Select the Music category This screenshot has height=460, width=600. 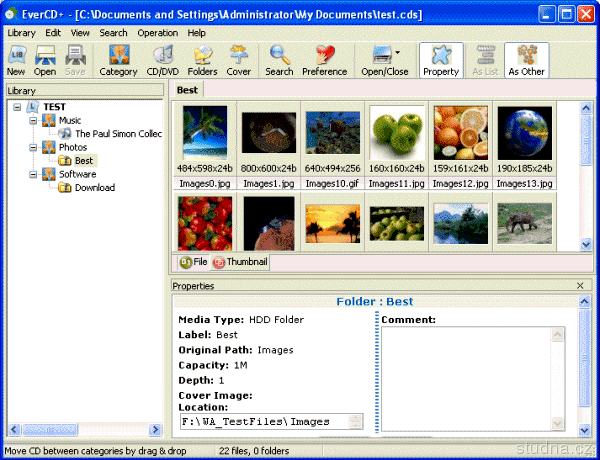(70, 121)
